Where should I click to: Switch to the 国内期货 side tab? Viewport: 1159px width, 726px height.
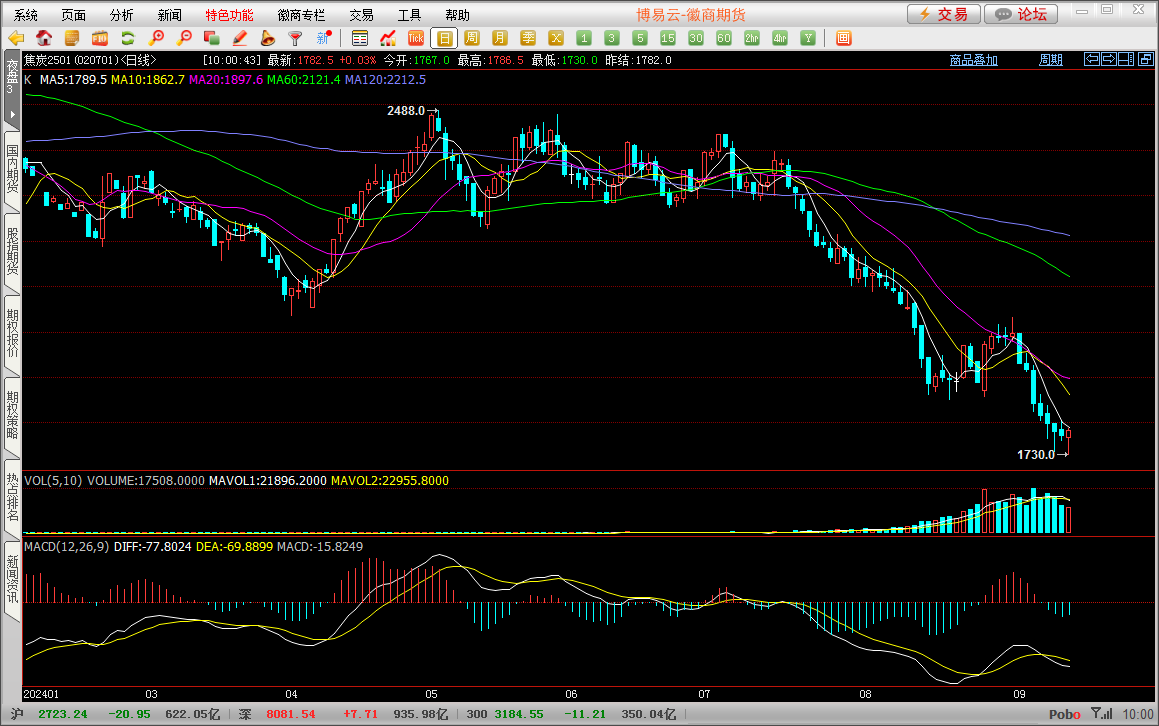click(x=12, y=170)
